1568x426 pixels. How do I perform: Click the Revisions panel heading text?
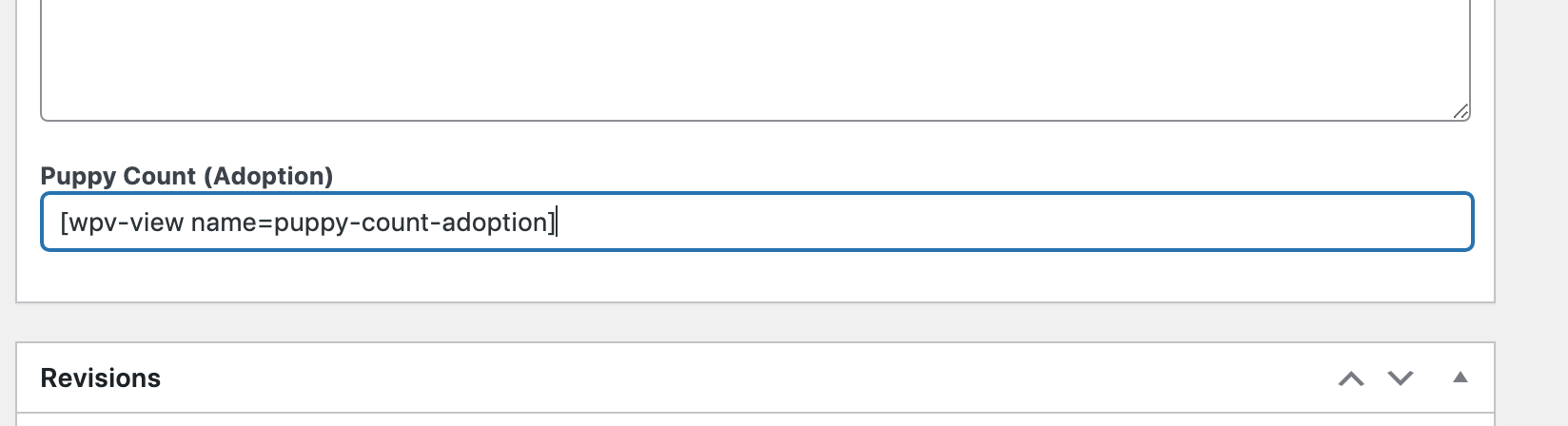click(101, 378)
